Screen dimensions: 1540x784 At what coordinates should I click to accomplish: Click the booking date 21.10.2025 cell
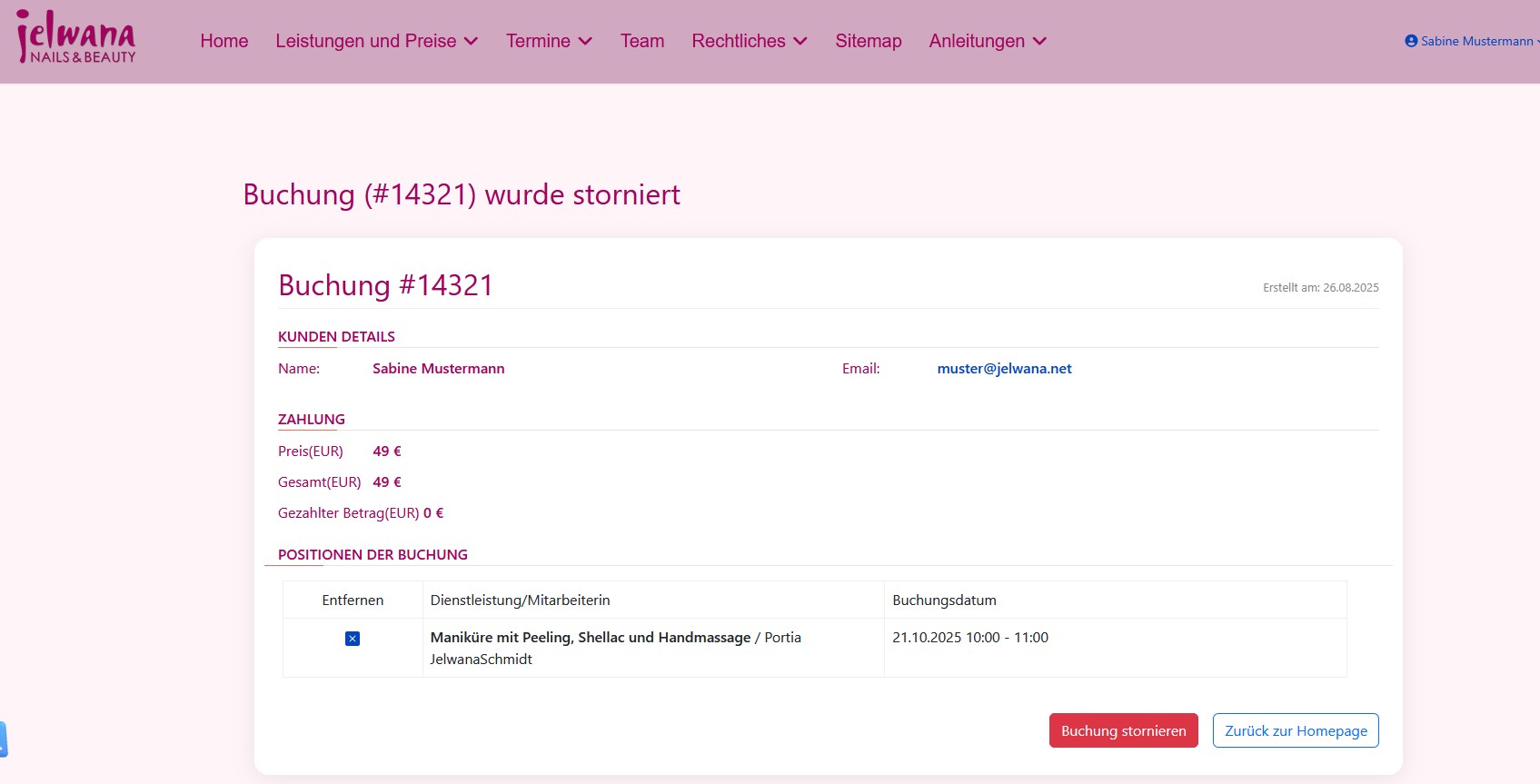[969, 638]
